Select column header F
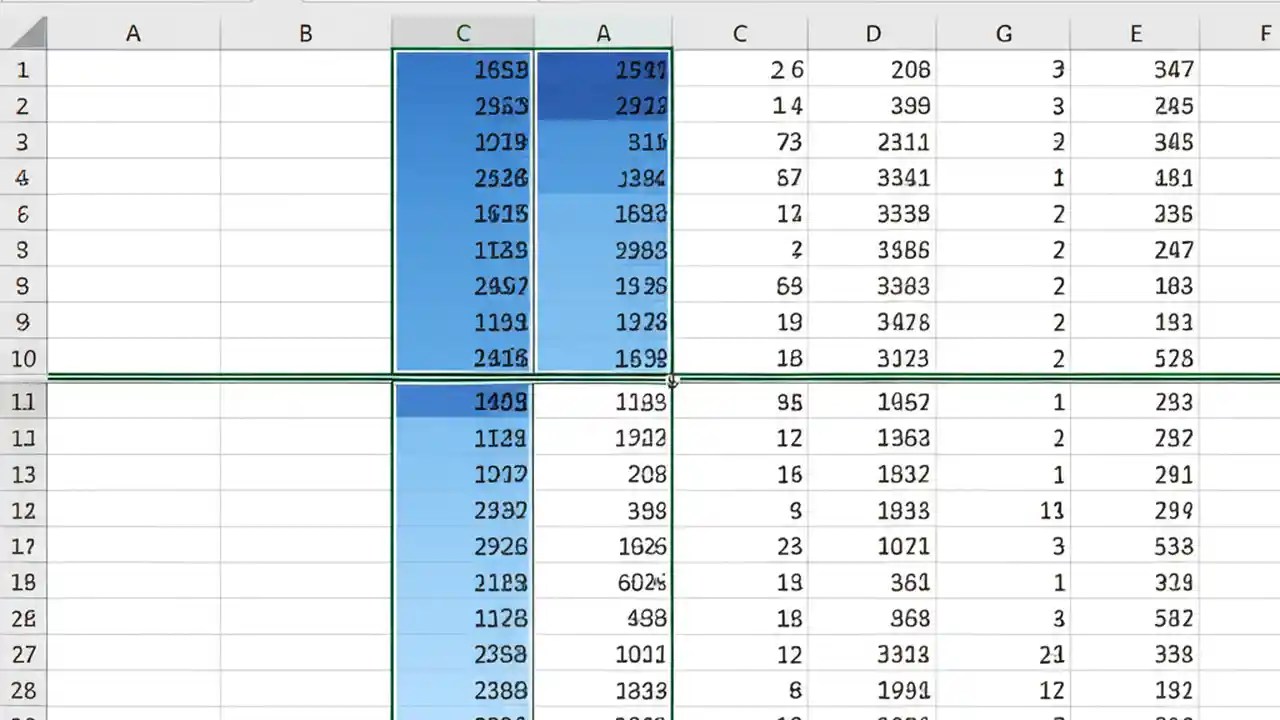This screenshot has height=720, width=1280. 1264,33
